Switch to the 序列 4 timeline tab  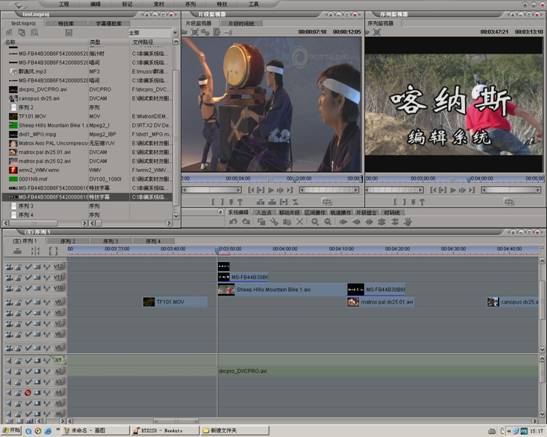pos(153,241)
